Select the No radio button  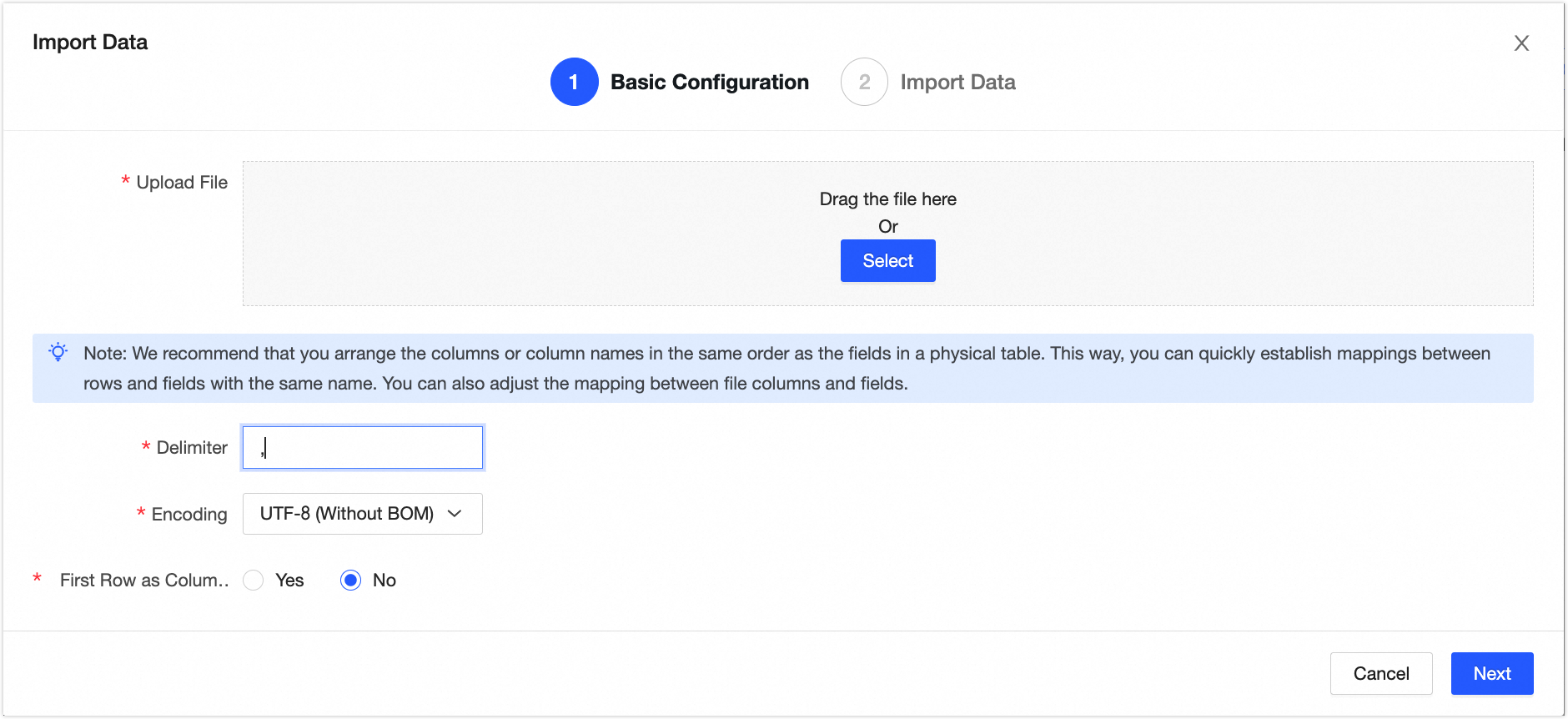point(351,581)
